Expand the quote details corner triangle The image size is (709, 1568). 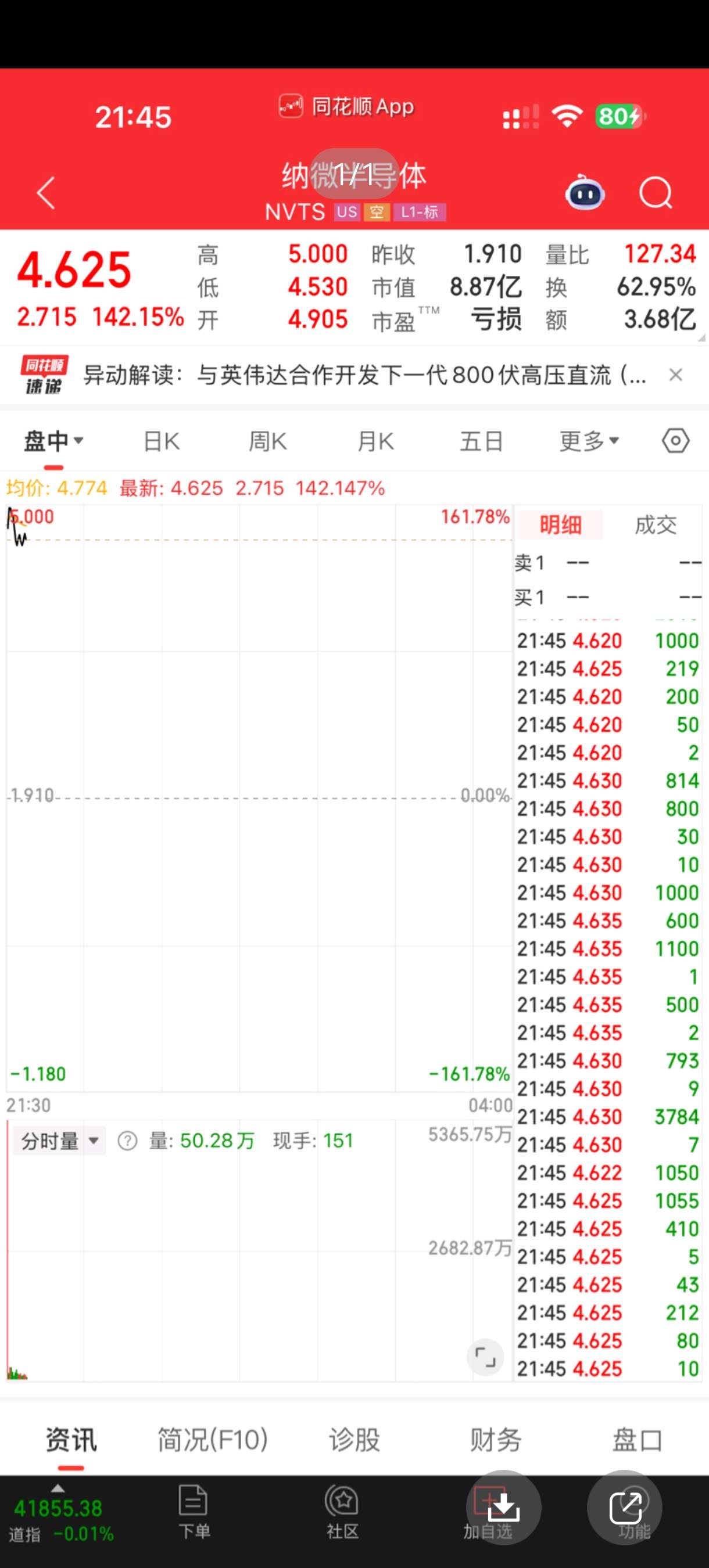(x=701, y=337)
